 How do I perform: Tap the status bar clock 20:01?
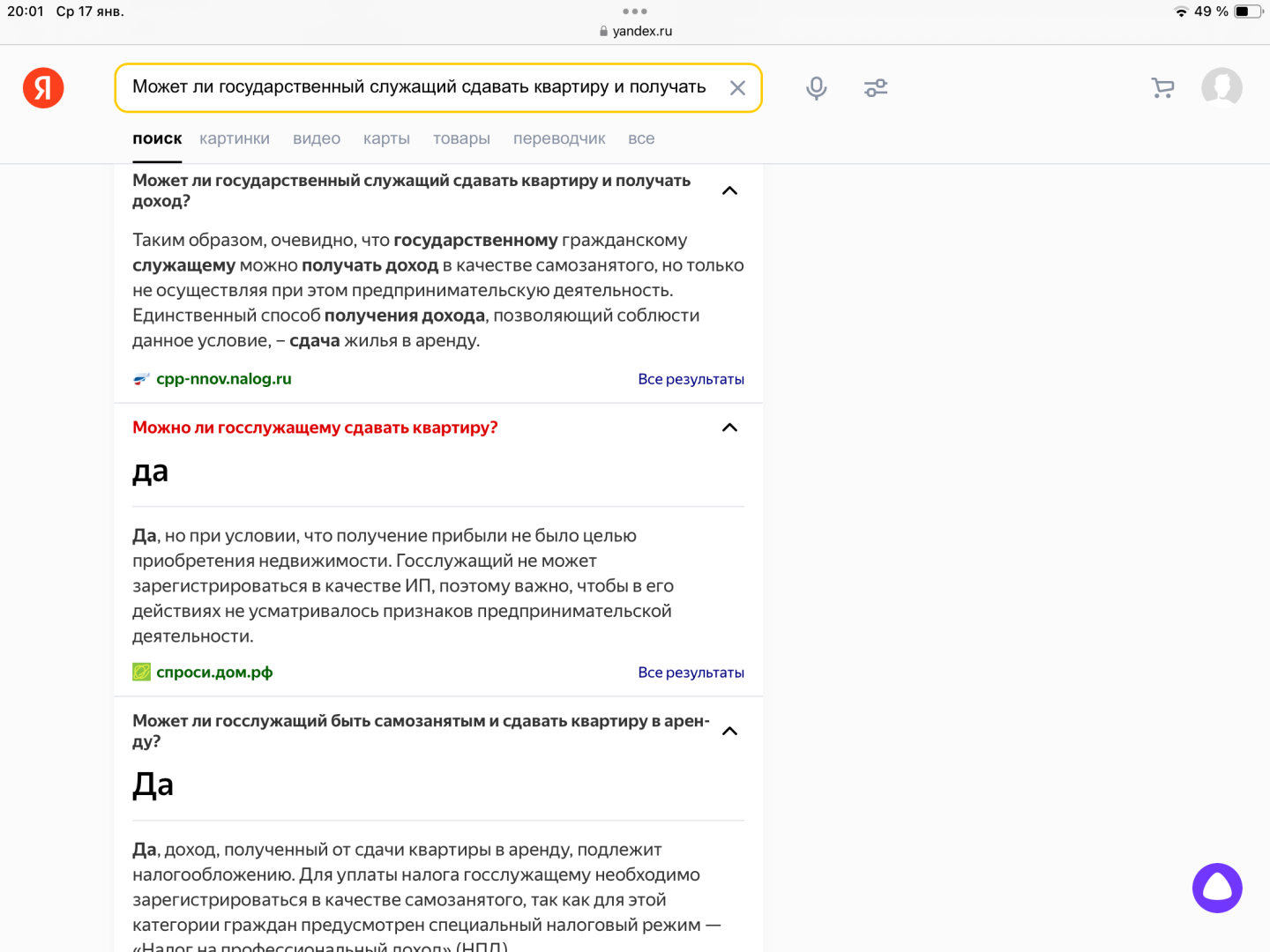point(26,11)
